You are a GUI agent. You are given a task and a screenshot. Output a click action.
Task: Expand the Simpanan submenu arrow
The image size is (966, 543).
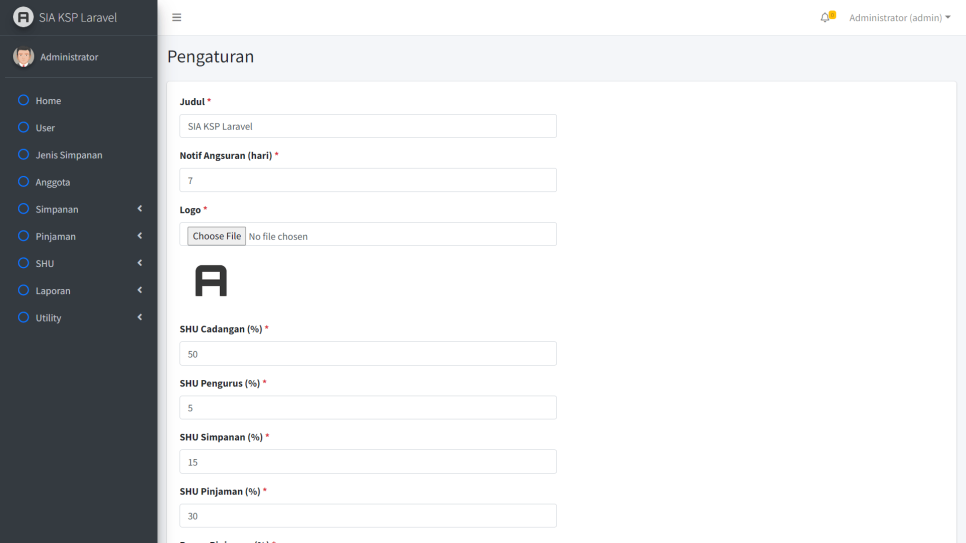click(140, 208)
